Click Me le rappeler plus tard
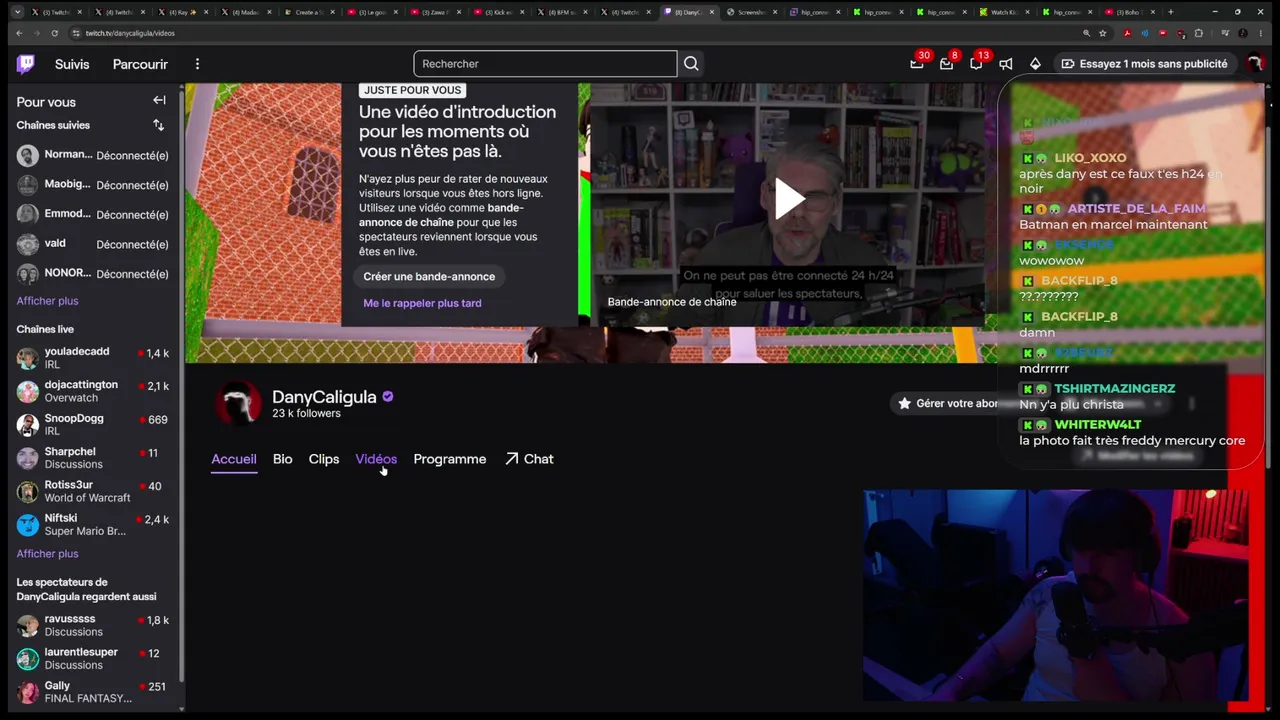 pyautogui.click(x=422, y=303)
